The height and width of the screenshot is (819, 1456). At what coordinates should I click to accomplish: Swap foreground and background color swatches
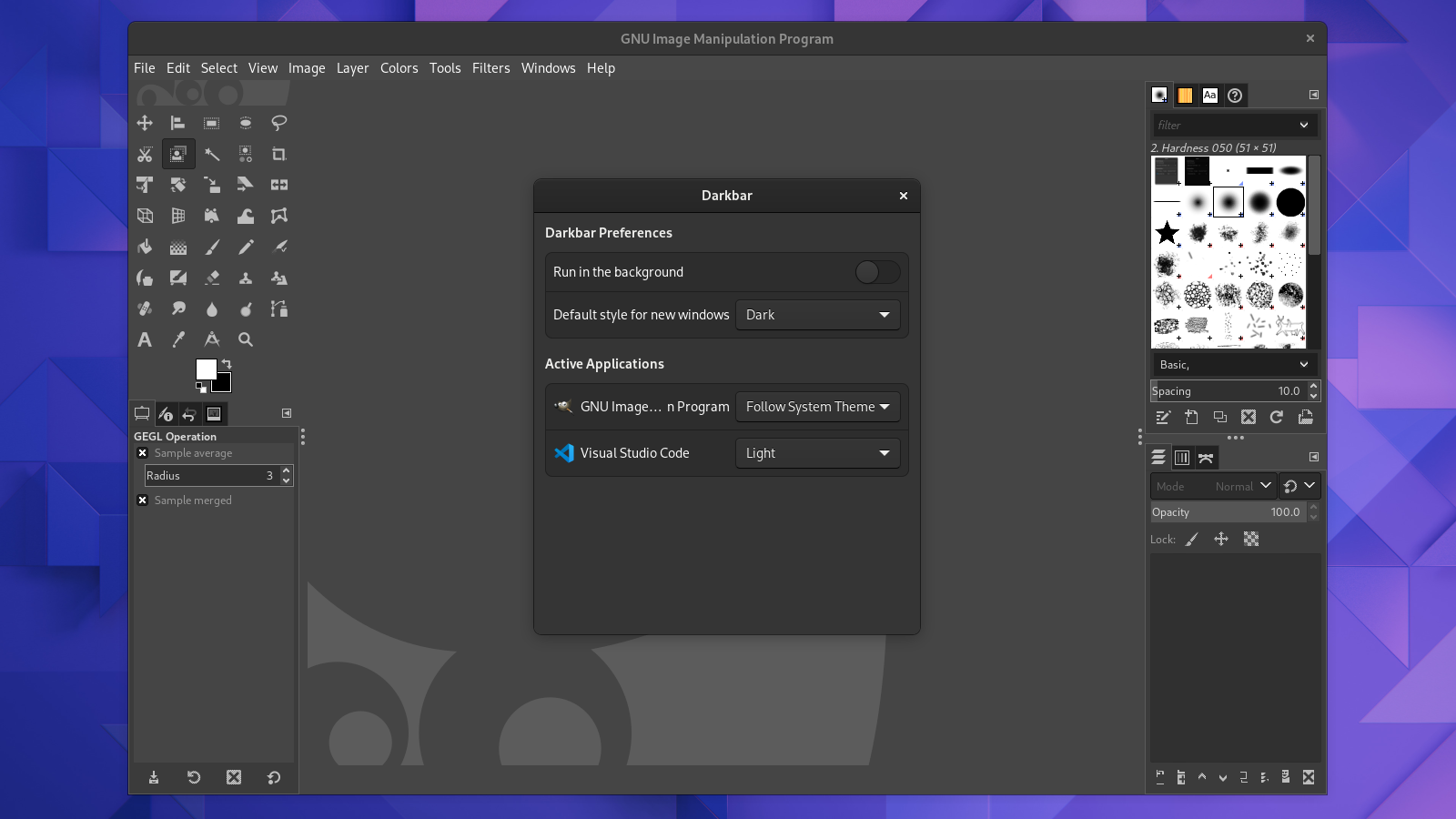point(225,363)
